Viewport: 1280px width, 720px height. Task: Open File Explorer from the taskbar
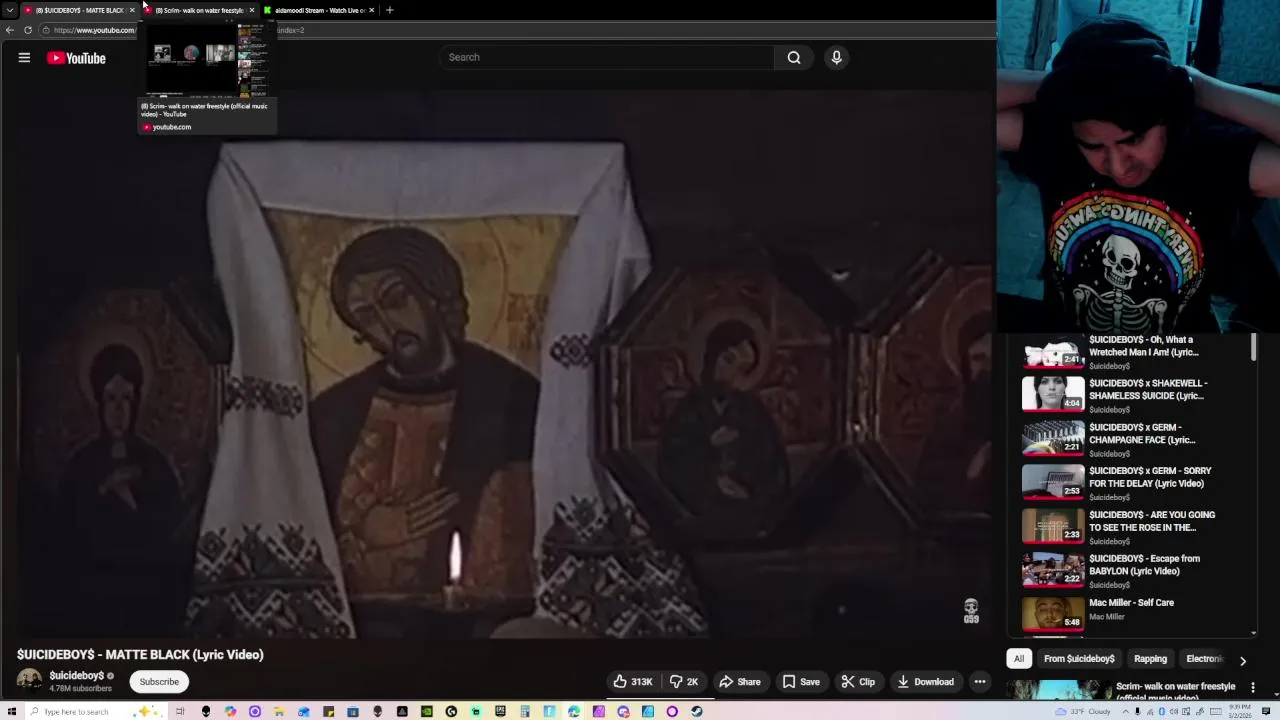(x=279, y=711)
